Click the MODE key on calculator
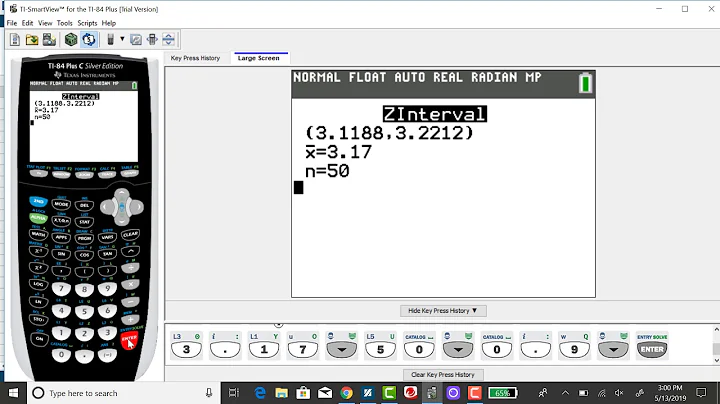720x404 pixels. pos(61,204)
